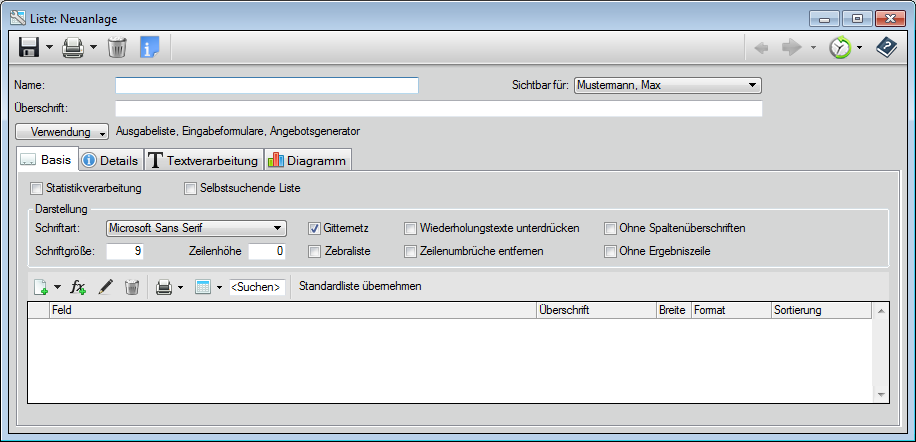The width and height of the screenshot is (916, 442).
Task: Click the Sortierung column header
Action: pos(821,310)
